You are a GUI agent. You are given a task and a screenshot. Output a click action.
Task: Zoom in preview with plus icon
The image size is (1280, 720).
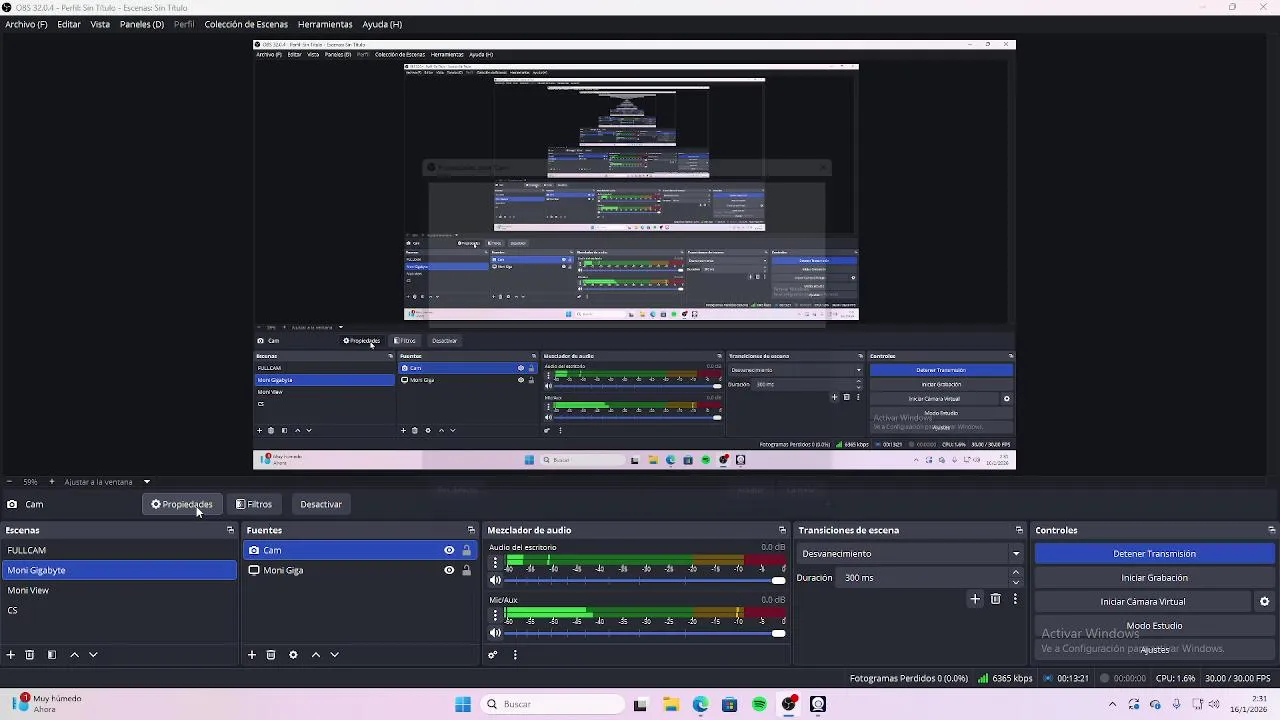coord(52,482)
